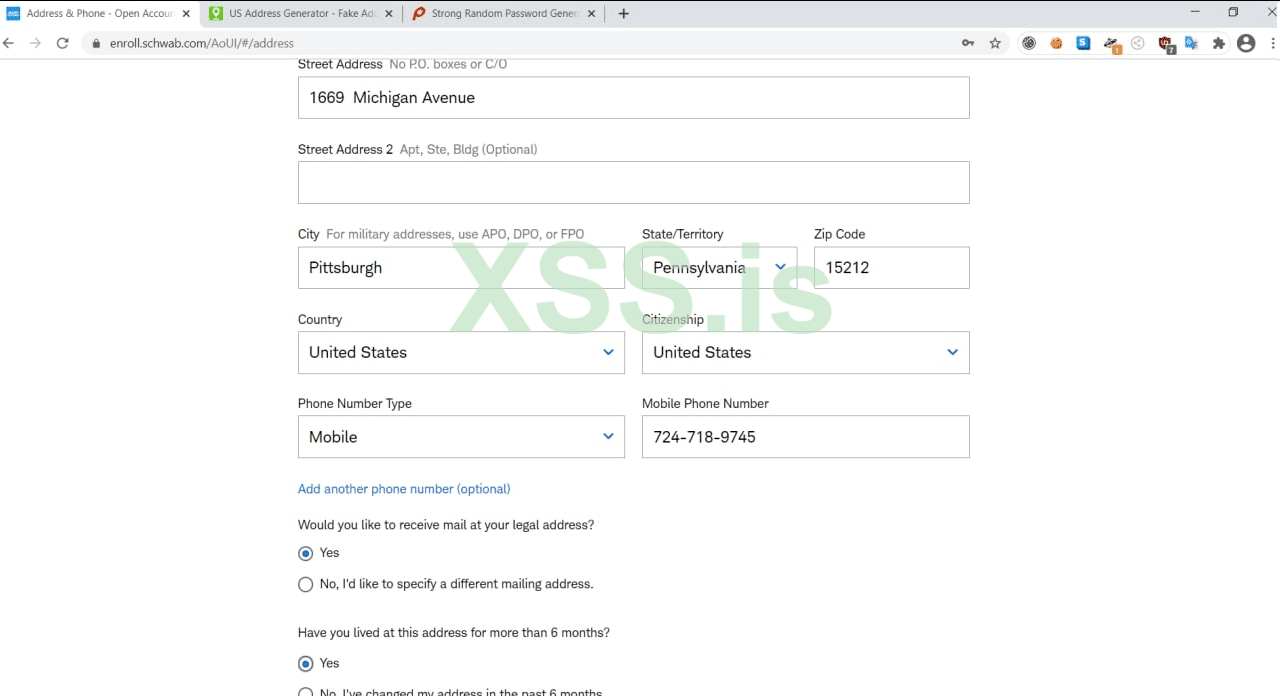Image resolution: width=1280 pixels, height=696 pixels.
Task: Bookmark this page with the star icon
Action: (x=995, y=43)
